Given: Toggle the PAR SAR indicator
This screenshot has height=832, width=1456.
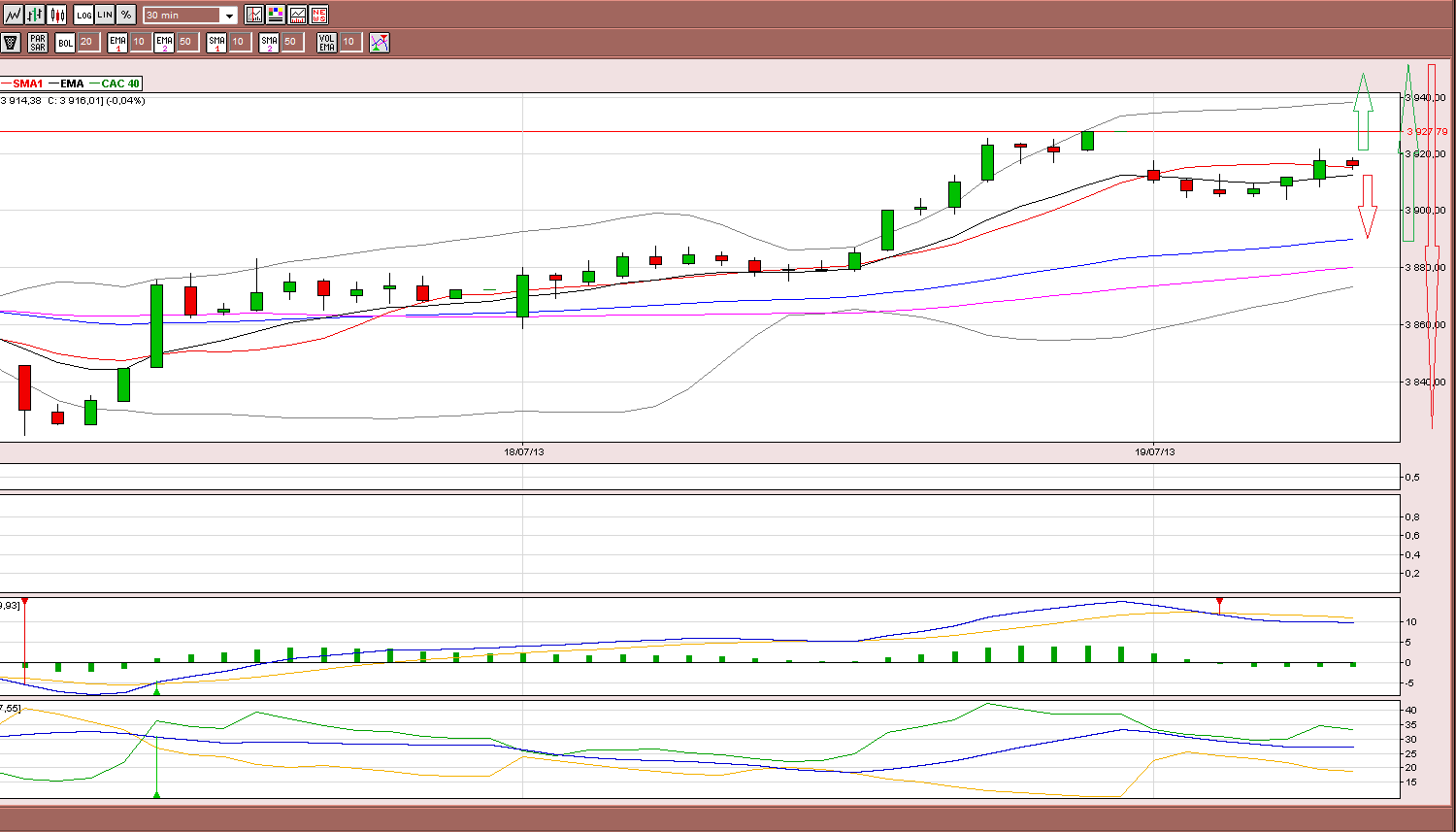Looking at the screenshot, I should coord(38,42).
